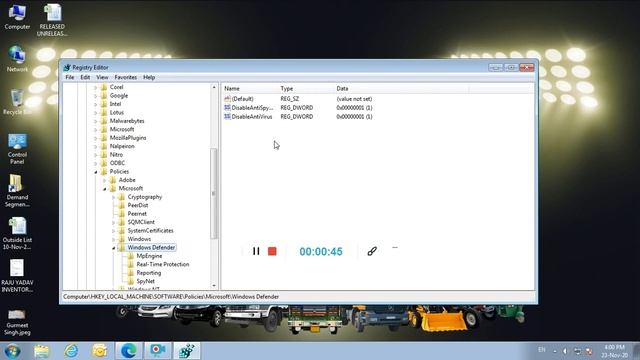Screen dimensions: 640x360
Task: Expand the Intel key
Action: tap(96, 104)
